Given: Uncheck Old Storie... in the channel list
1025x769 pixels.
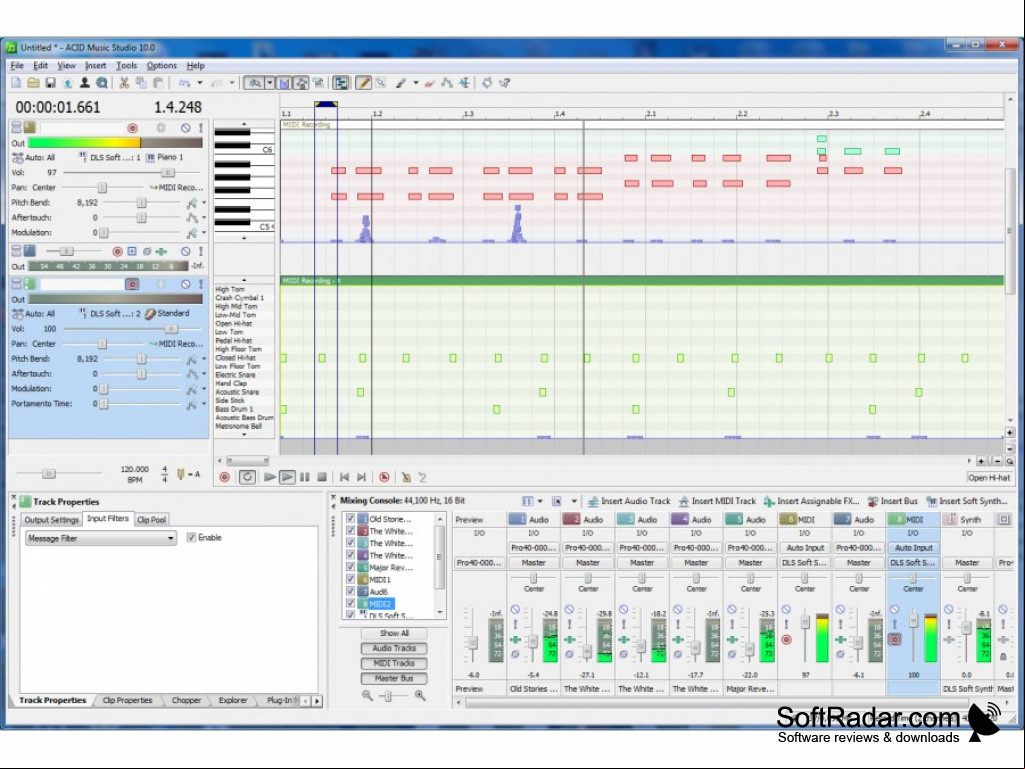Looking at the screenshot, I should [x=350, y=519].
